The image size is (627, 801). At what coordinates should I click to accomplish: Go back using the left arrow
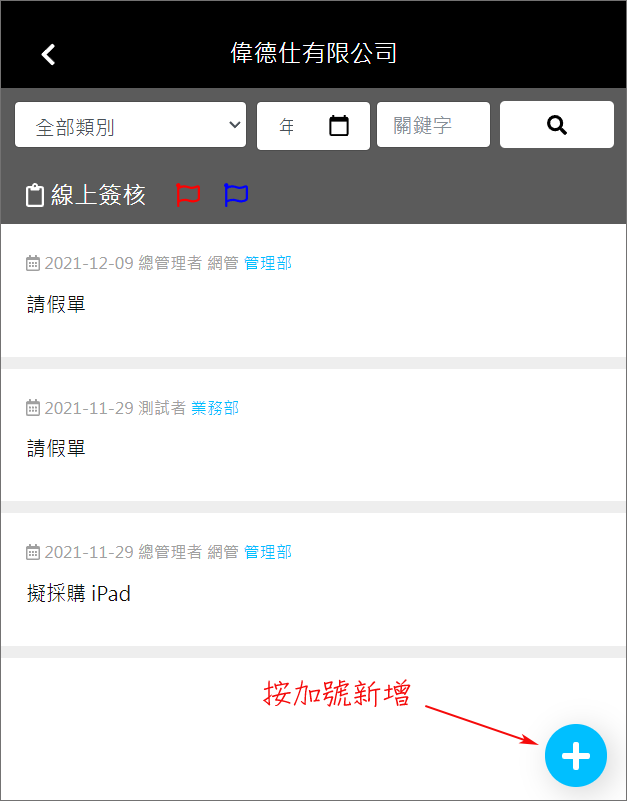click(x=48, y=54)
